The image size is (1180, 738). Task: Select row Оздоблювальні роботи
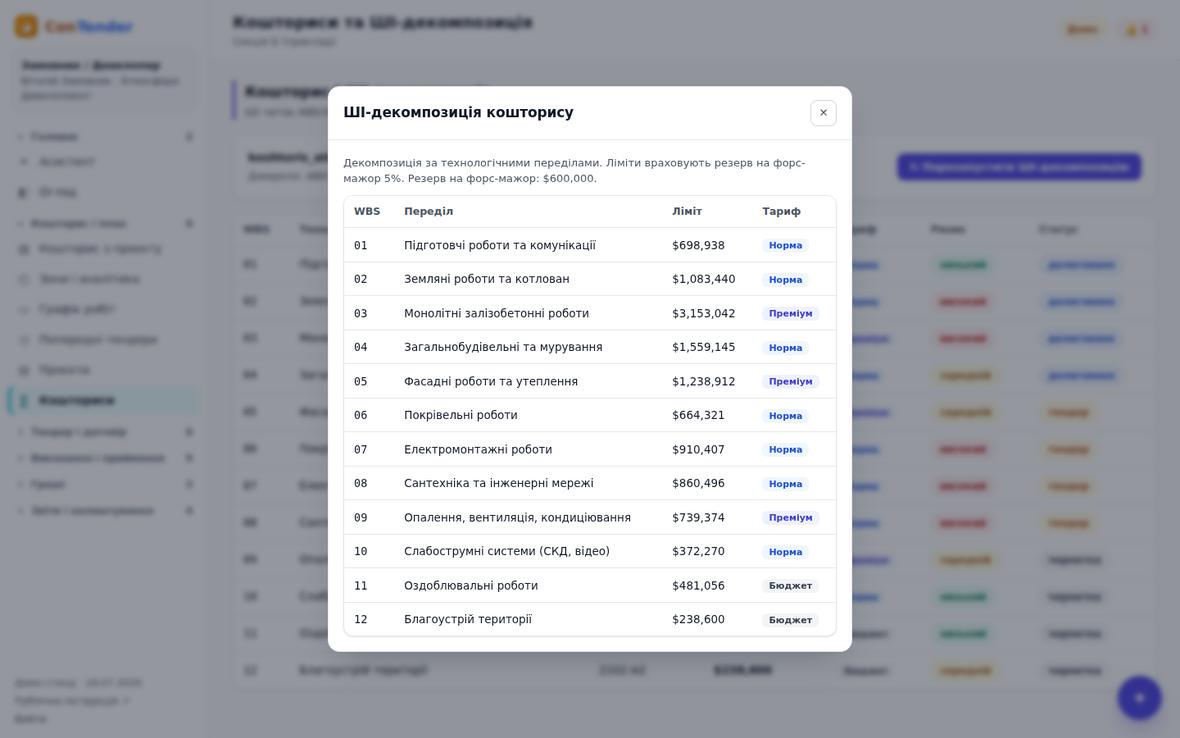pos(590,585)
